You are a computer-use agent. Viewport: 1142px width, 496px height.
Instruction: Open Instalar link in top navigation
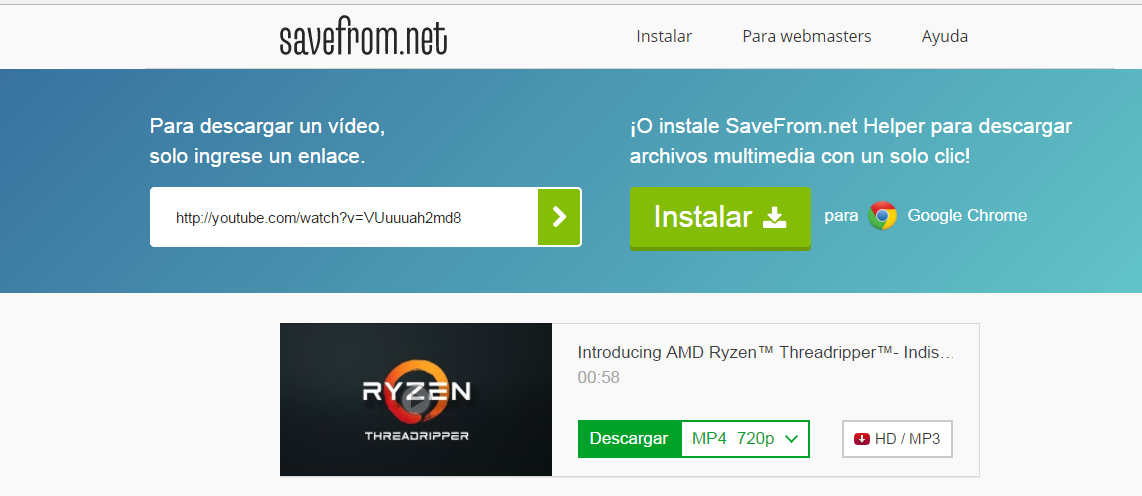(664, 36)
